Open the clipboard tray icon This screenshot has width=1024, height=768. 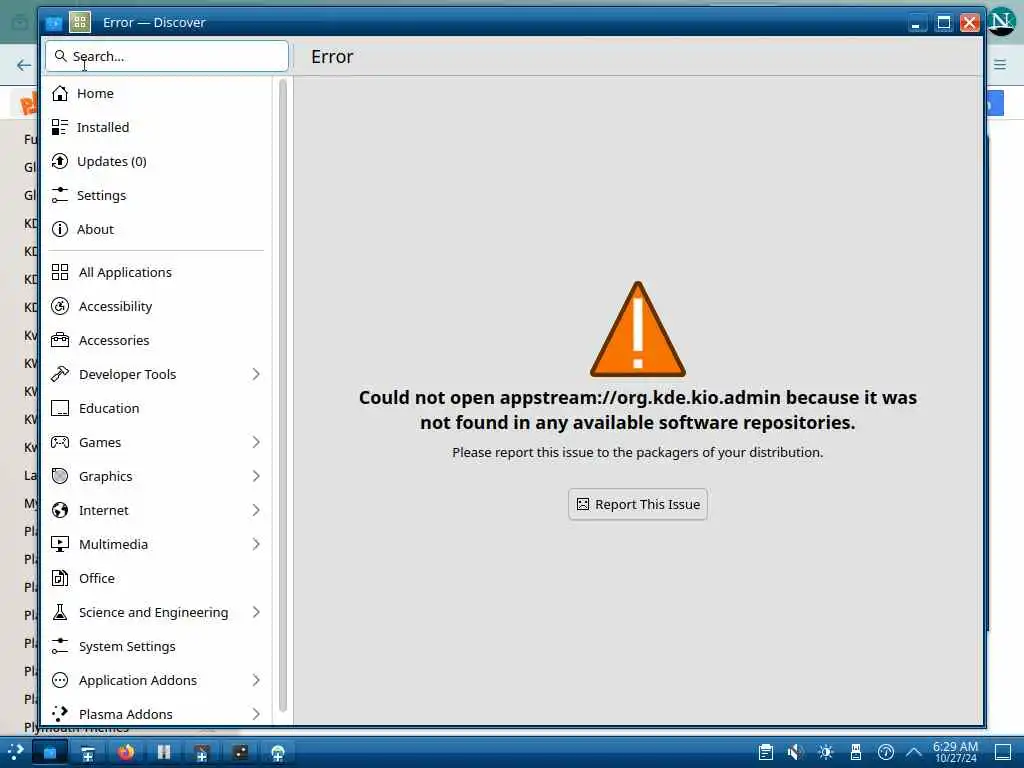point(766,752)
